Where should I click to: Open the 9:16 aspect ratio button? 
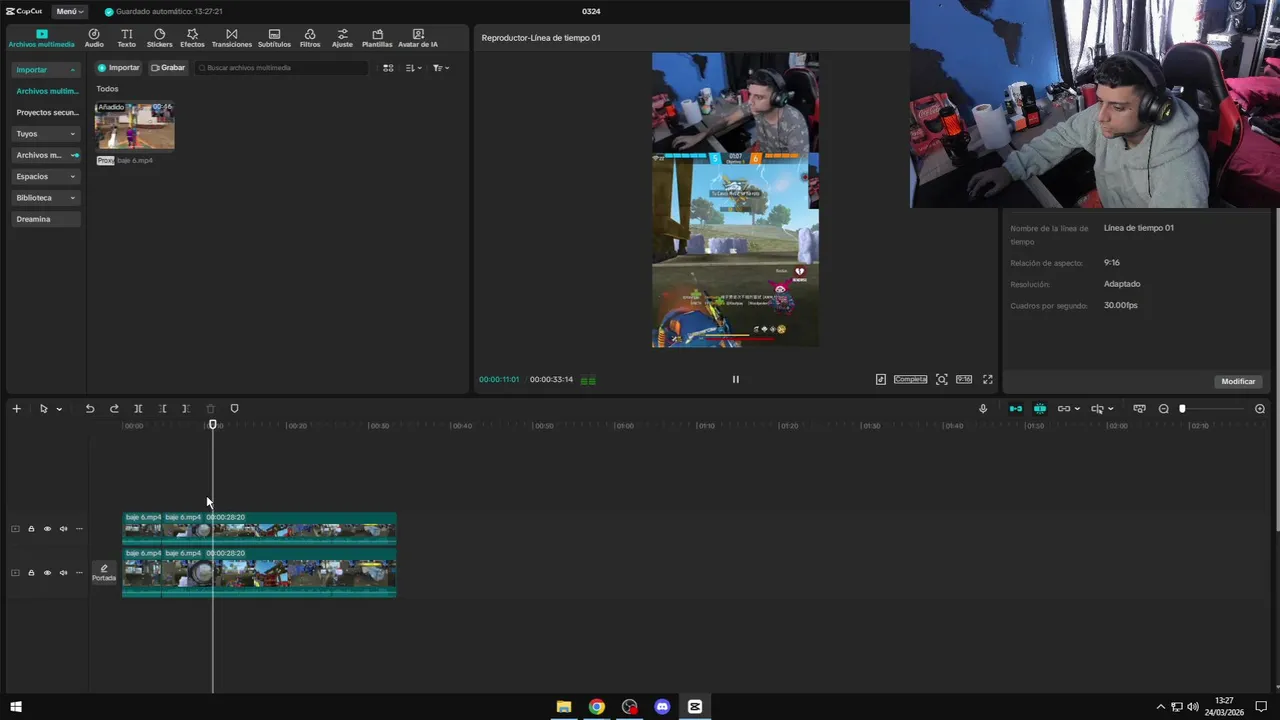[x=964, y=379]
